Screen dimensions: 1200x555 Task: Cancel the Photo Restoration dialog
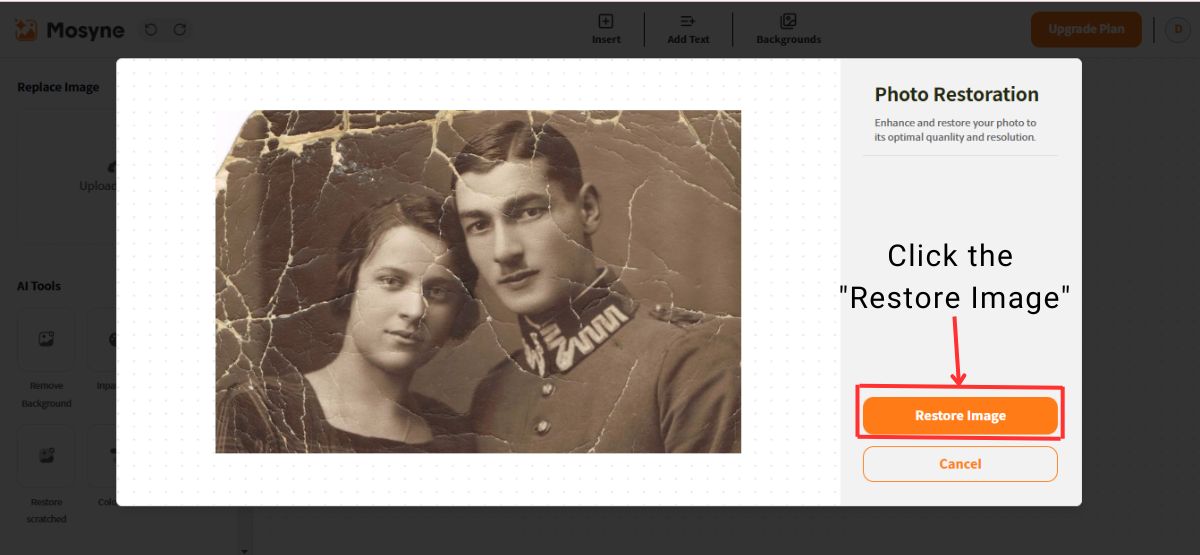960,464
